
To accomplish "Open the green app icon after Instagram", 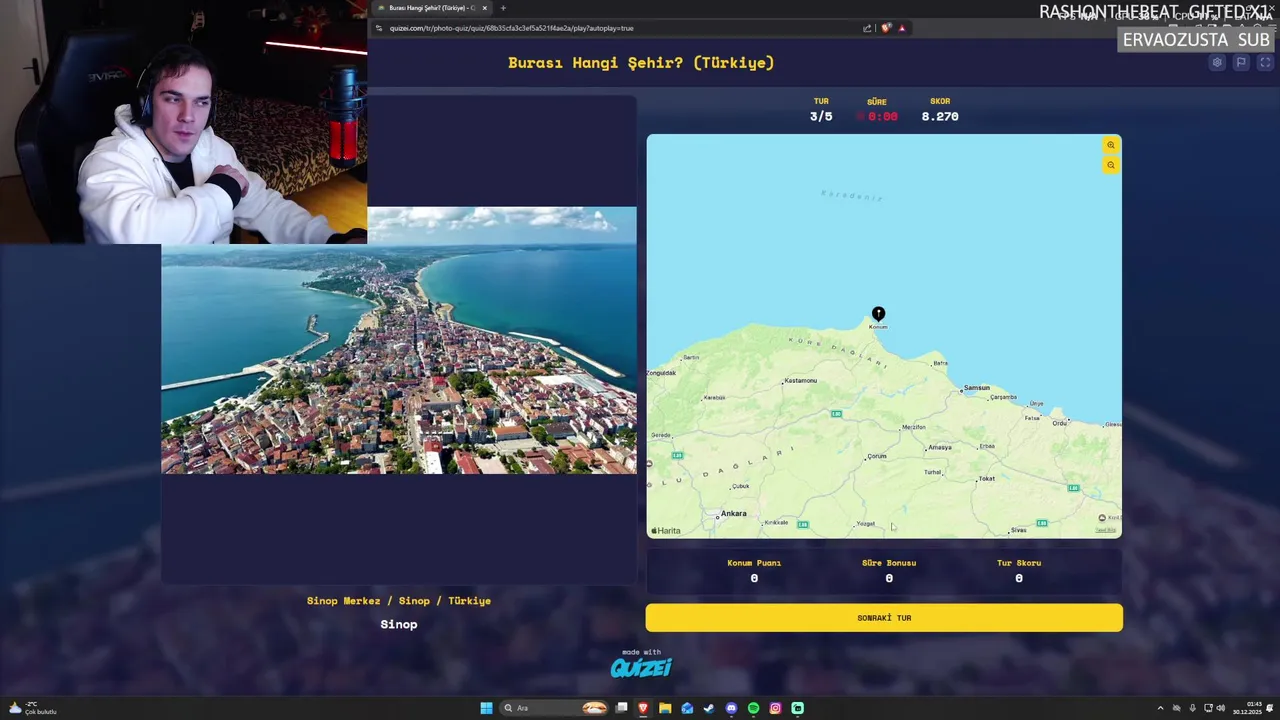I will click(x=797, y=708).
